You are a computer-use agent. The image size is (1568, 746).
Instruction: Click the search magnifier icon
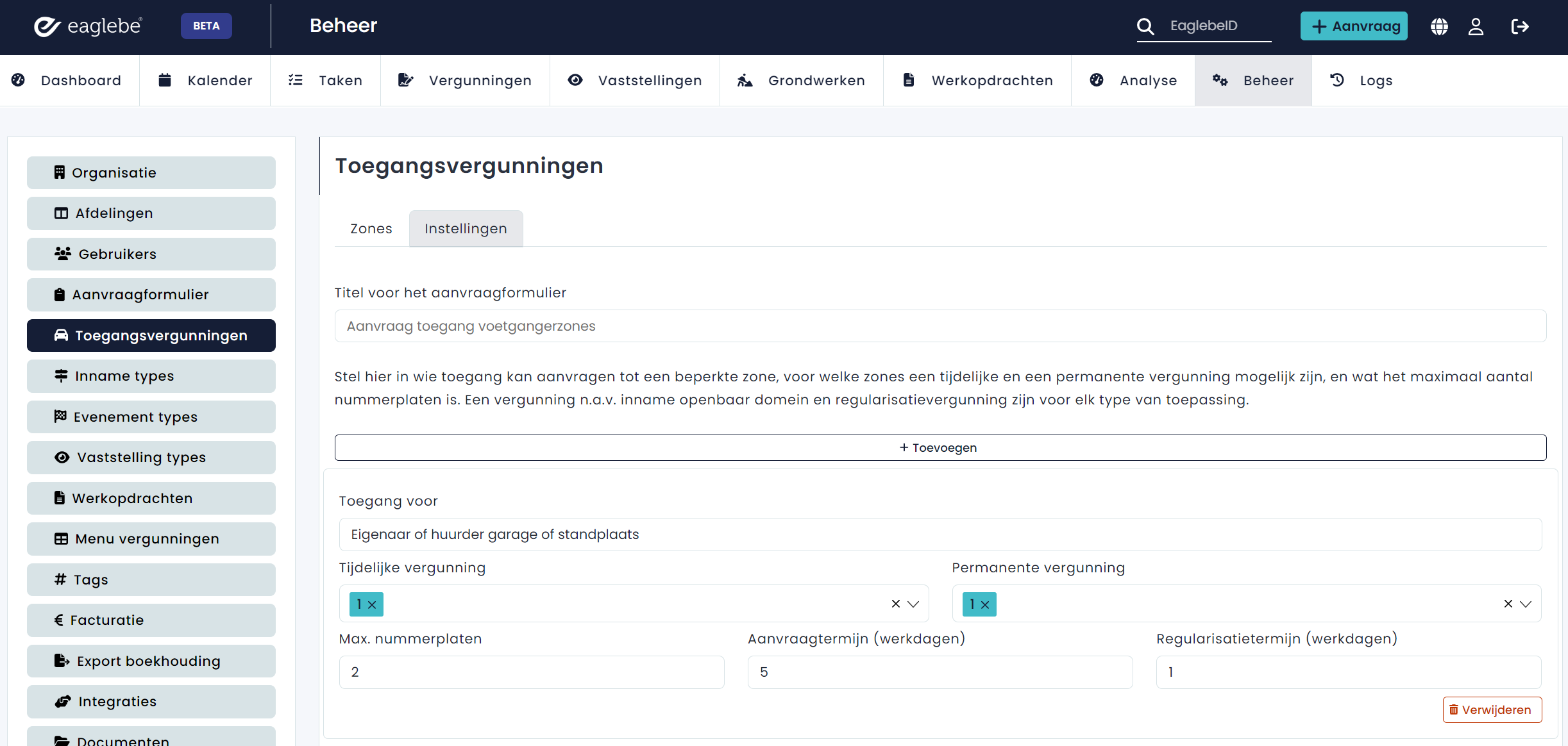[x=1145, y=26]
